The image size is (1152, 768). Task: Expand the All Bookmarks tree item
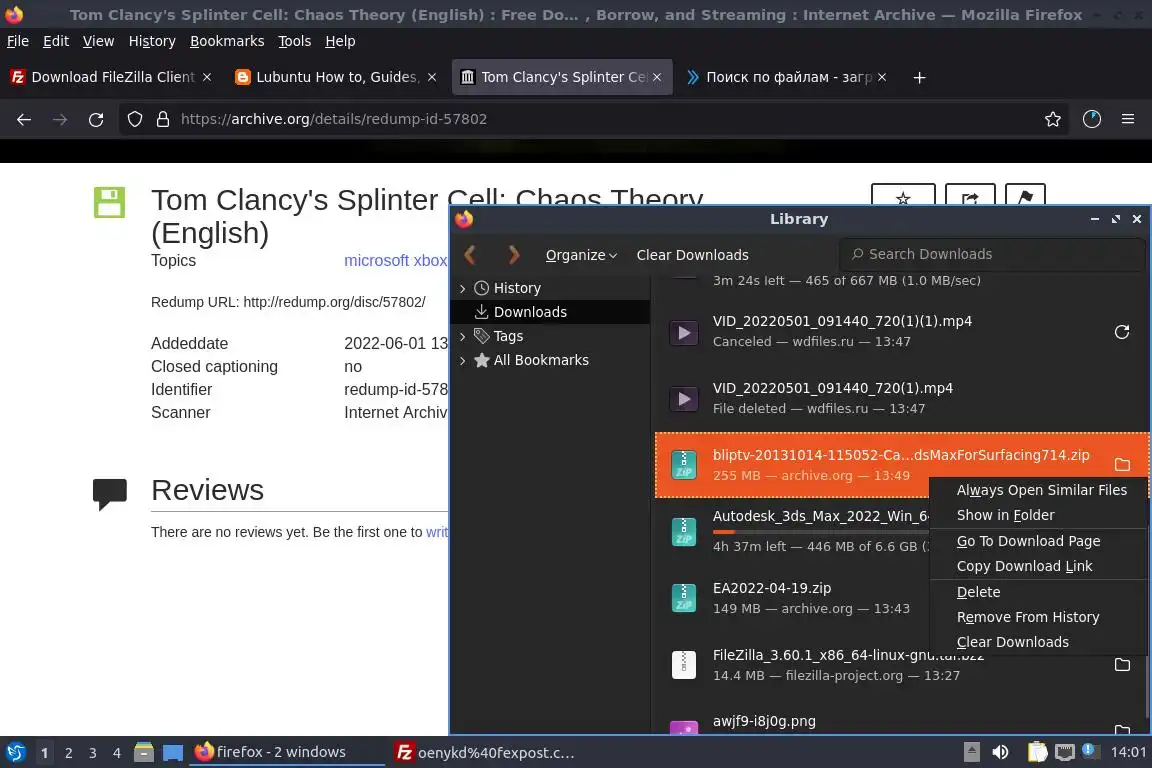[462, 360]
